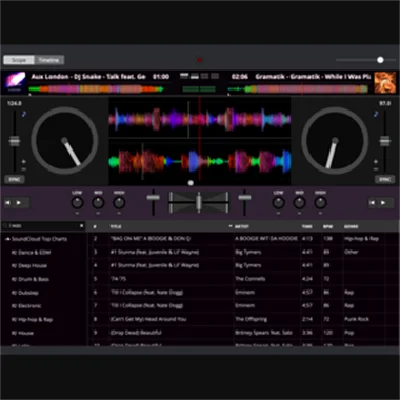Click the minus pitch nudge, right deck
The image size is (400, 400).
coord(376,169)
